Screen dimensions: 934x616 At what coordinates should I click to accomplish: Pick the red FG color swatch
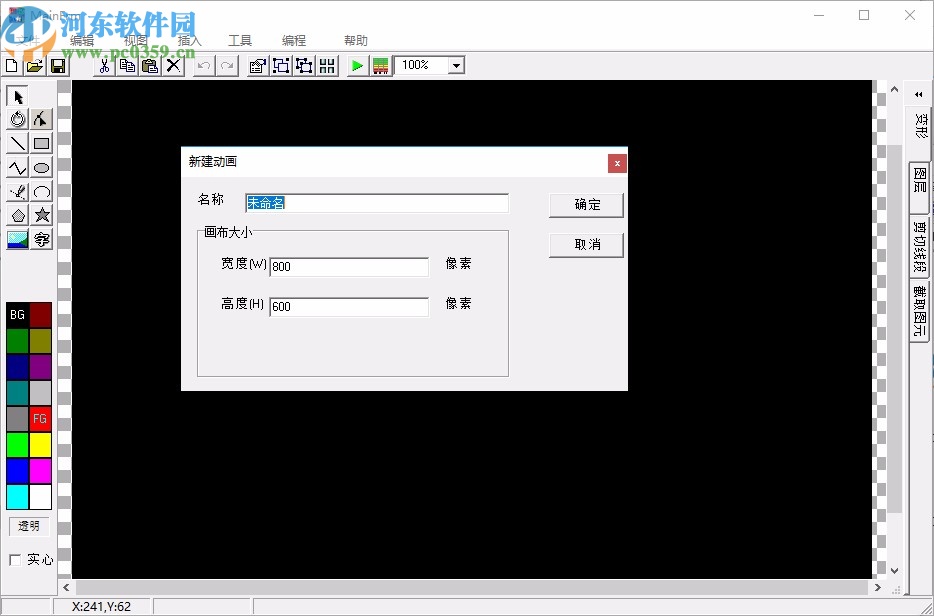coord(40,418)
